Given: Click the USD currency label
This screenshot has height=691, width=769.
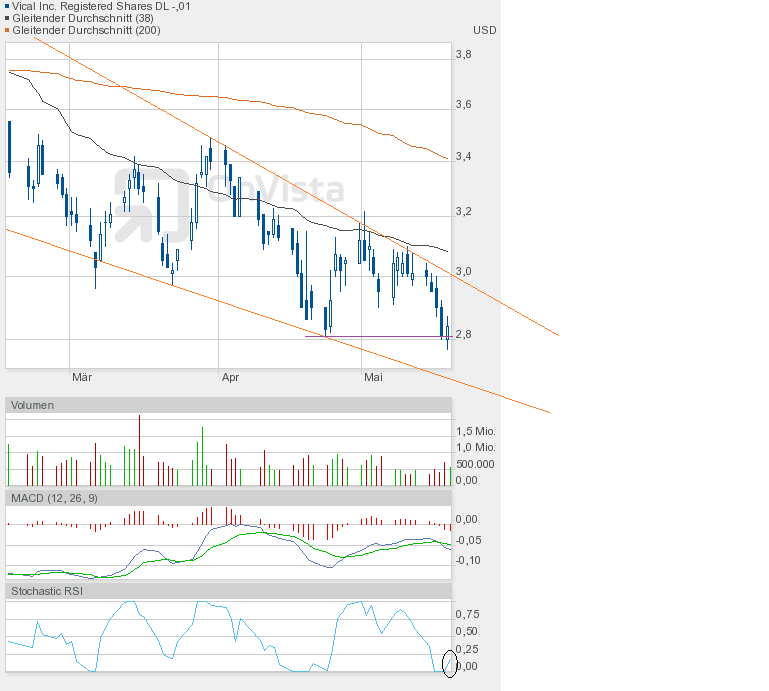Looking at the screenshot, I should click(484, 30).
